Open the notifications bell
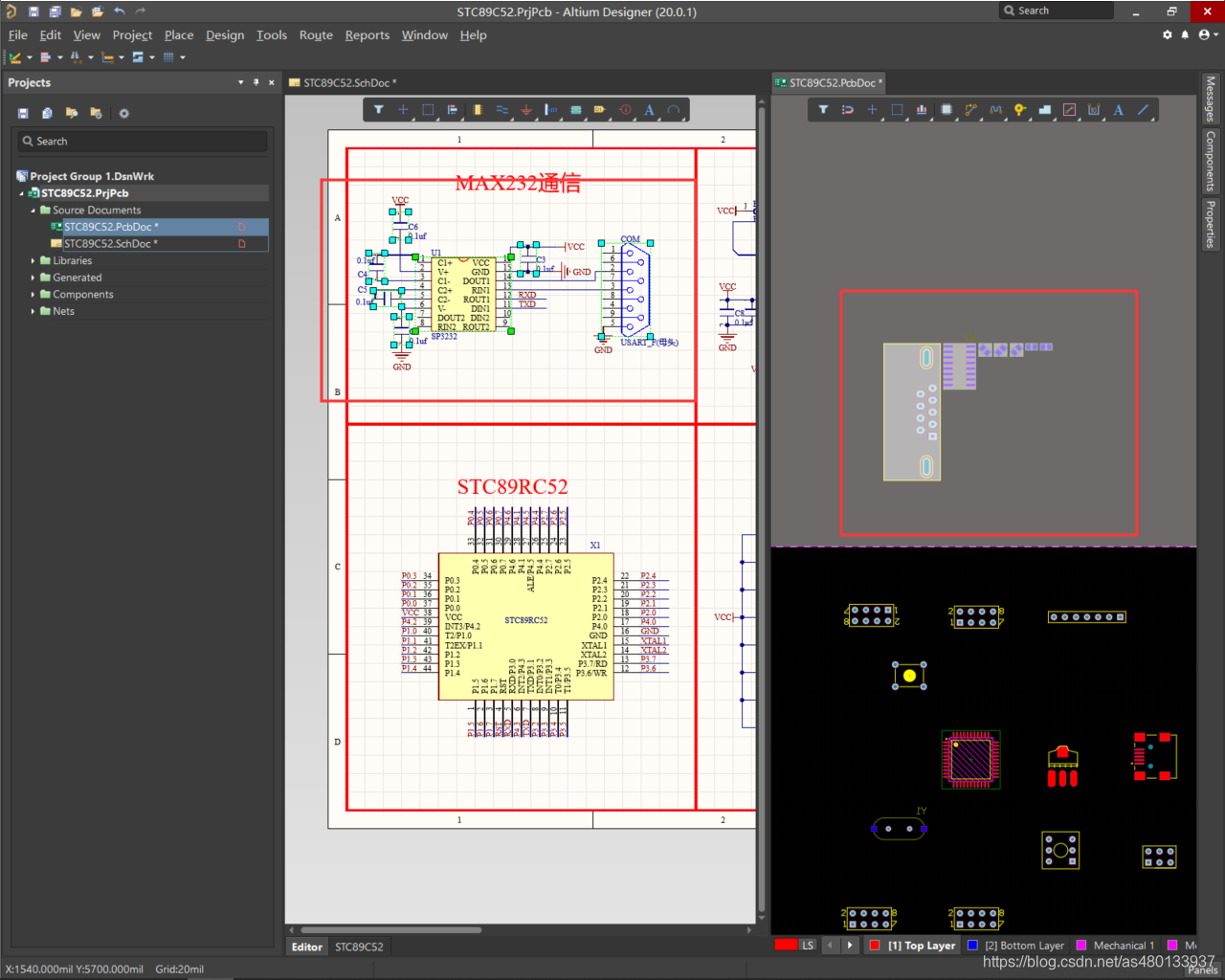 click(1185, 34)
